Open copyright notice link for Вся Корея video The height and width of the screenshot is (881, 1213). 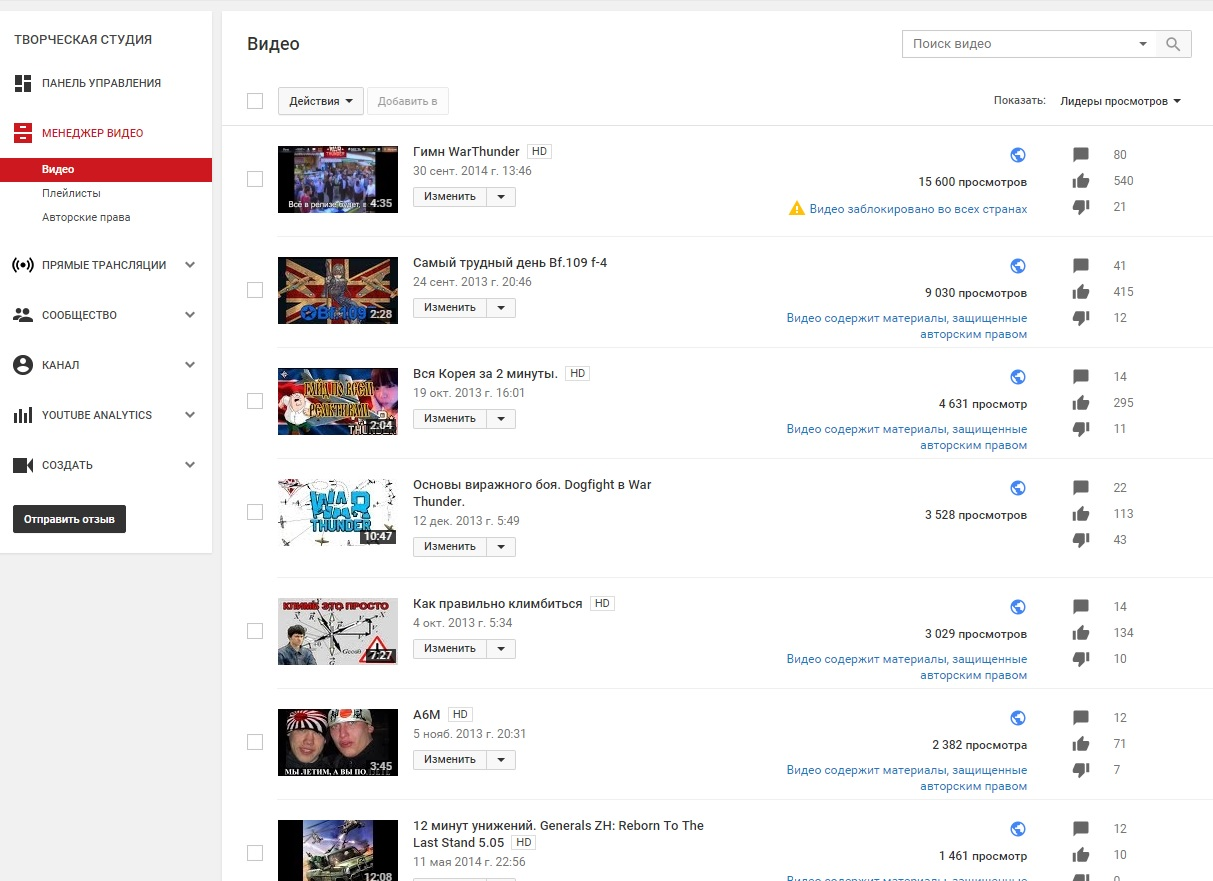point(907,437)
